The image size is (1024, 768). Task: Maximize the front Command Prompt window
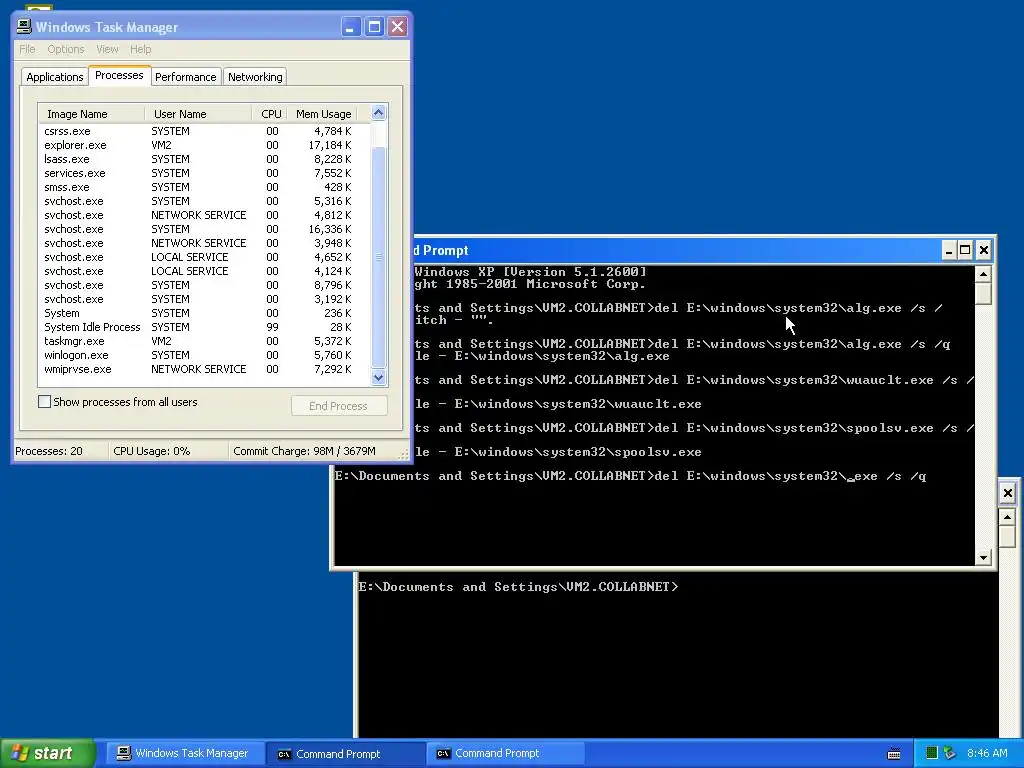[x=965, y=250]
